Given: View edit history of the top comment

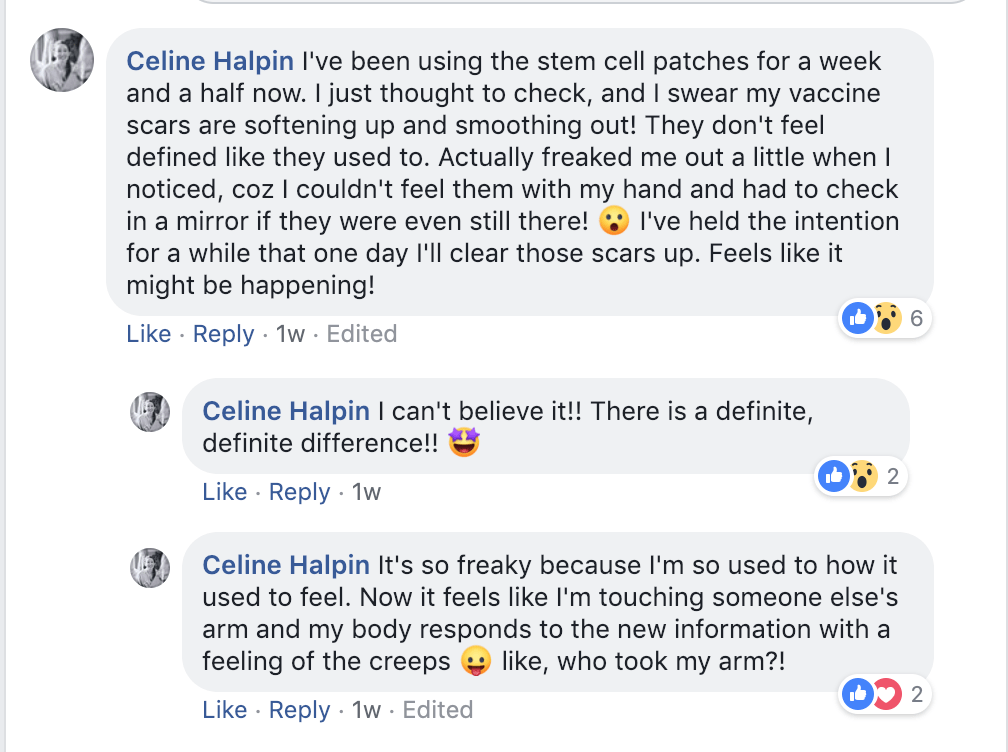Looking at the screenshot, I should 362,334.
